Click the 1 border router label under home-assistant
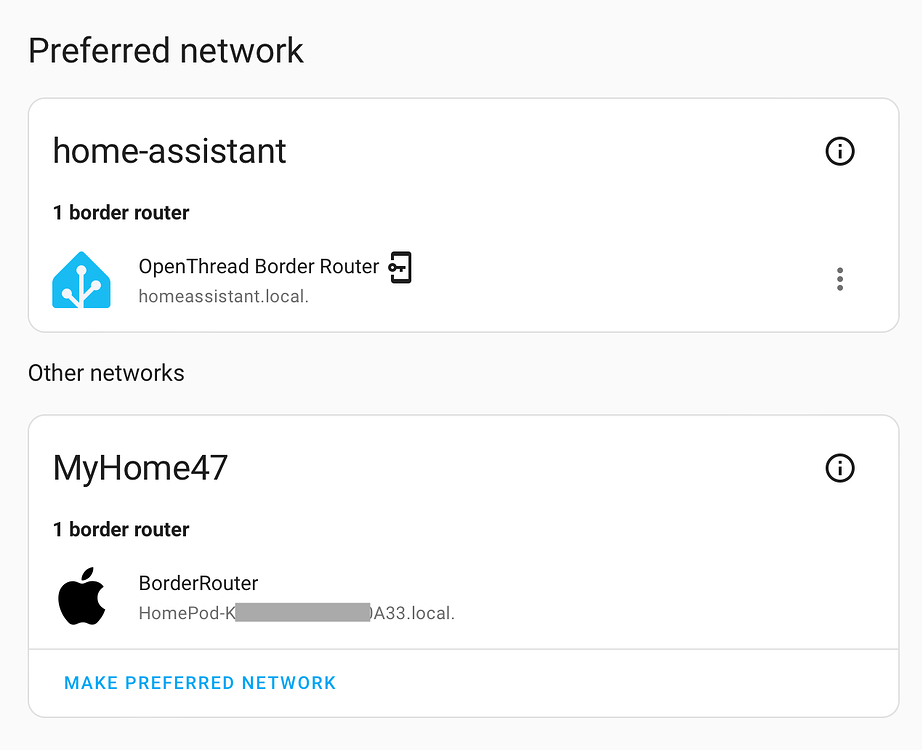 (x=120, y=212)
